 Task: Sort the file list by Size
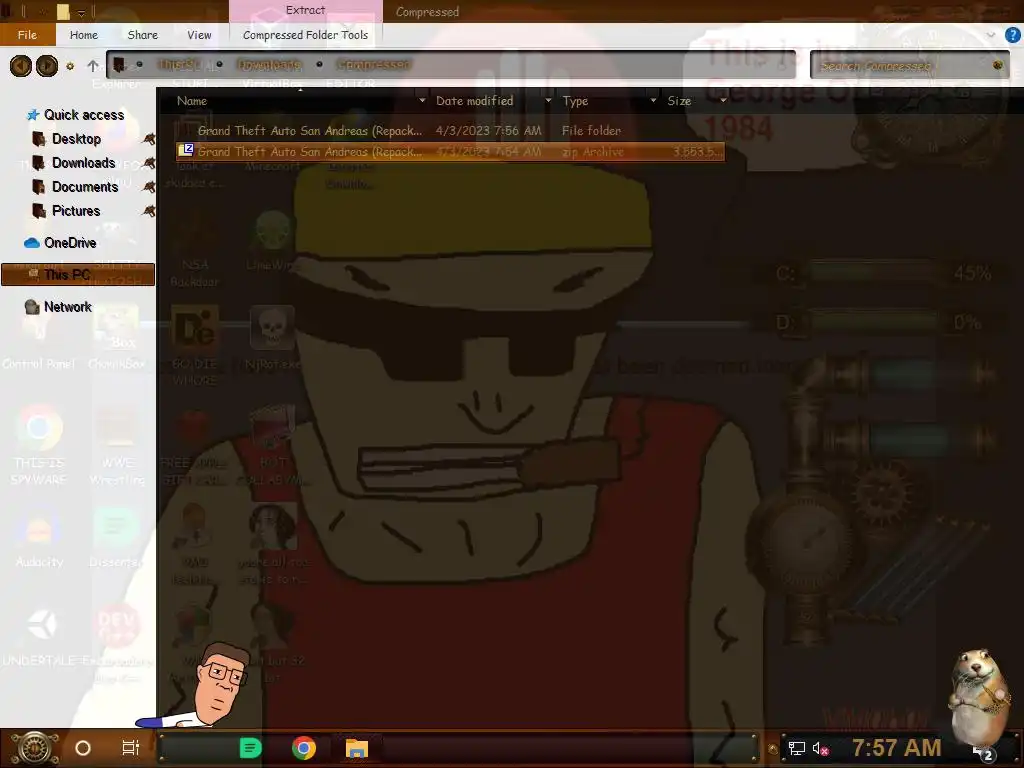pyautogui.click(x=679, y=101)
